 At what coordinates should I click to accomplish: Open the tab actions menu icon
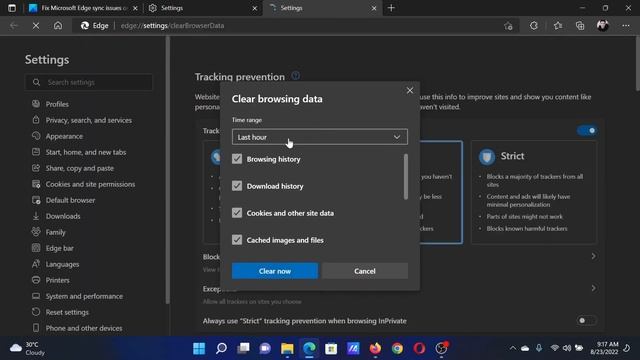tap(12, 8)
